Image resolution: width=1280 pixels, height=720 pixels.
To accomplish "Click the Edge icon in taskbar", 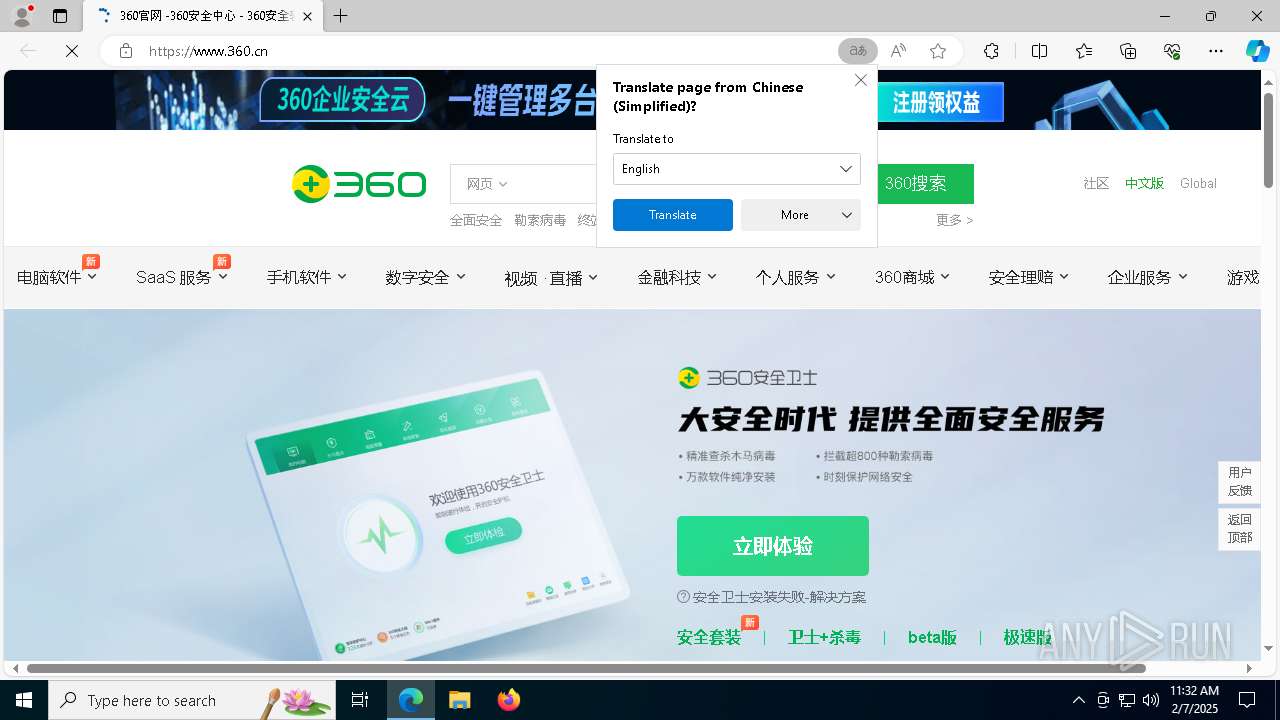I will (x=411, y=700).
